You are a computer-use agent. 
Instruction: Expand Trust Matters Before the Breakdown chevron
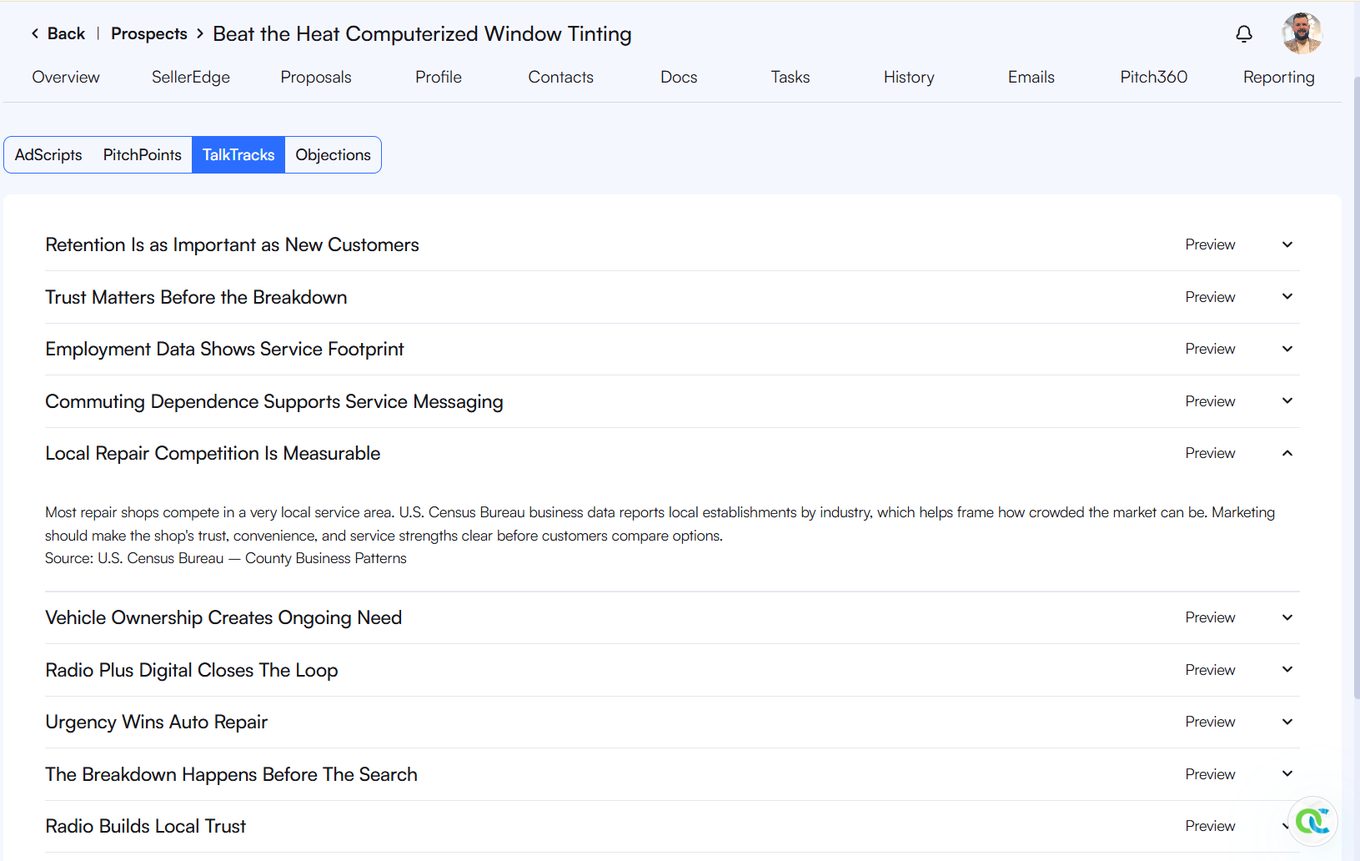(x=1287, y=297)
